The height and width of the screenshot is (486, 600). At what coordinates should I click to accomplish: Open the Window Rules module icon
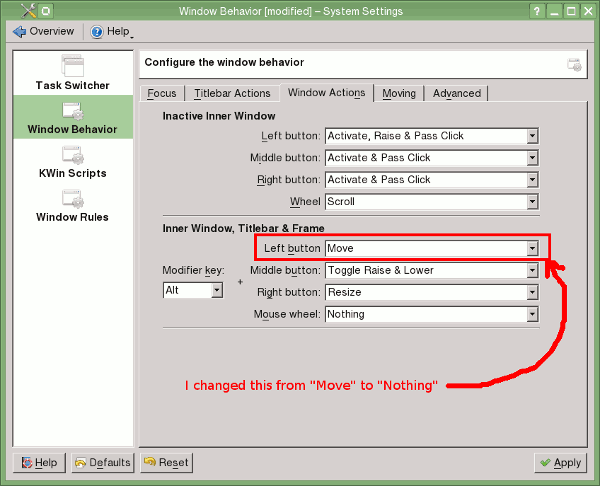tap(73, 199)
